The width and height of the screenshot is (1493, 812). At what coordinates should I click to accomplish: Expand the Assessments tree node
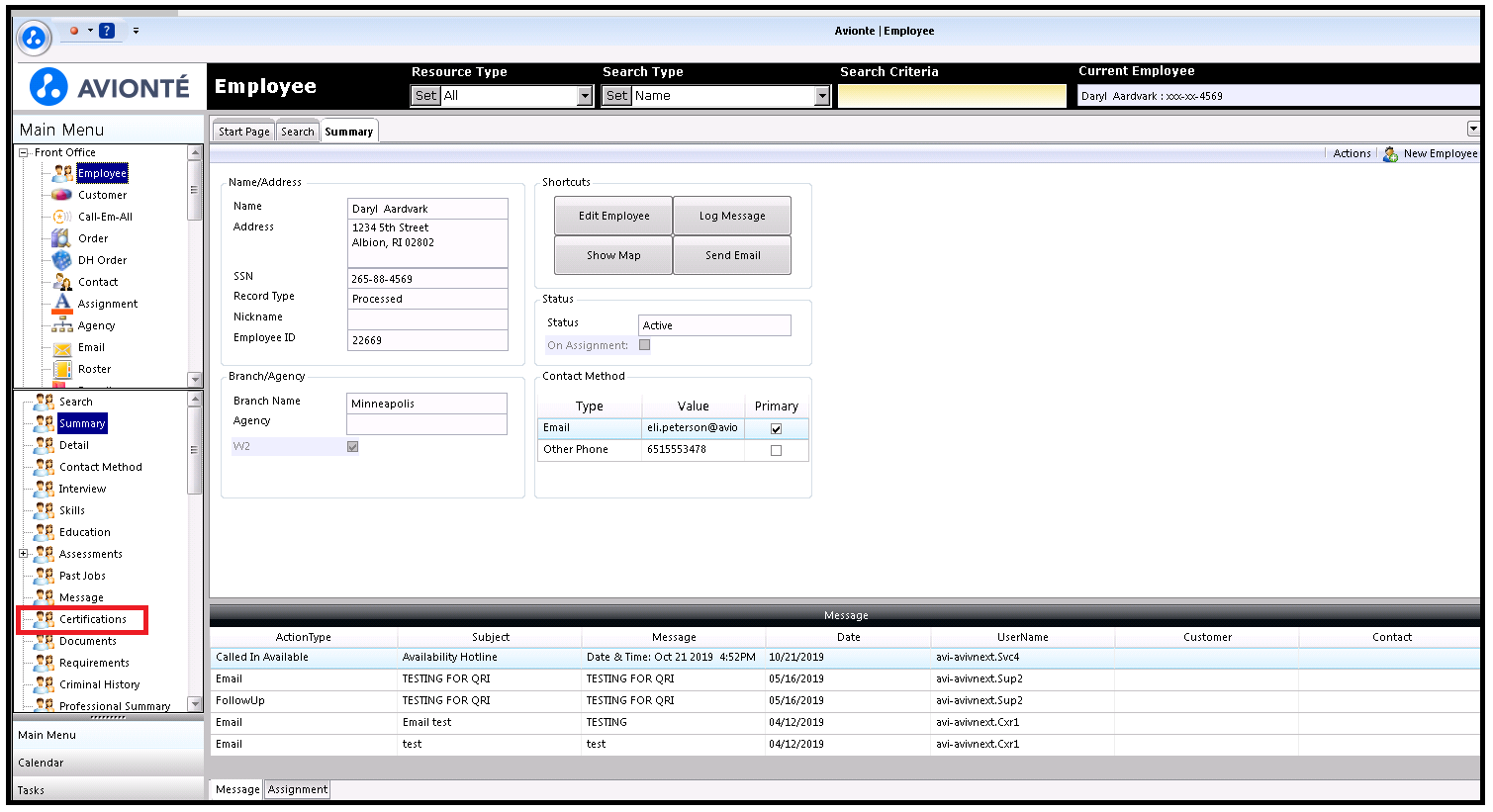point(24,554)
